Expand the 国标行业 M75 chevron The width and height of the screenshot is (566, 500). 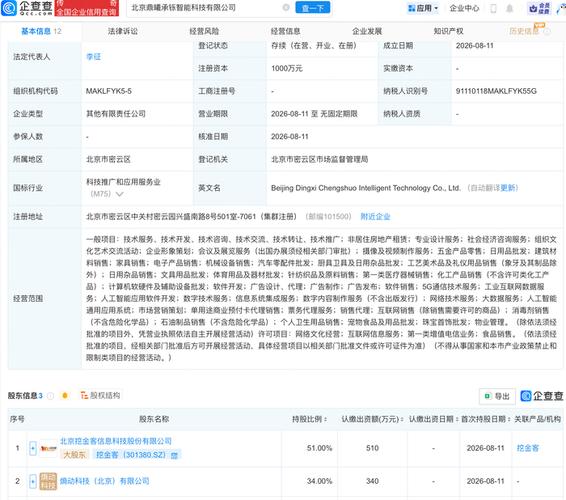[119, 194]
